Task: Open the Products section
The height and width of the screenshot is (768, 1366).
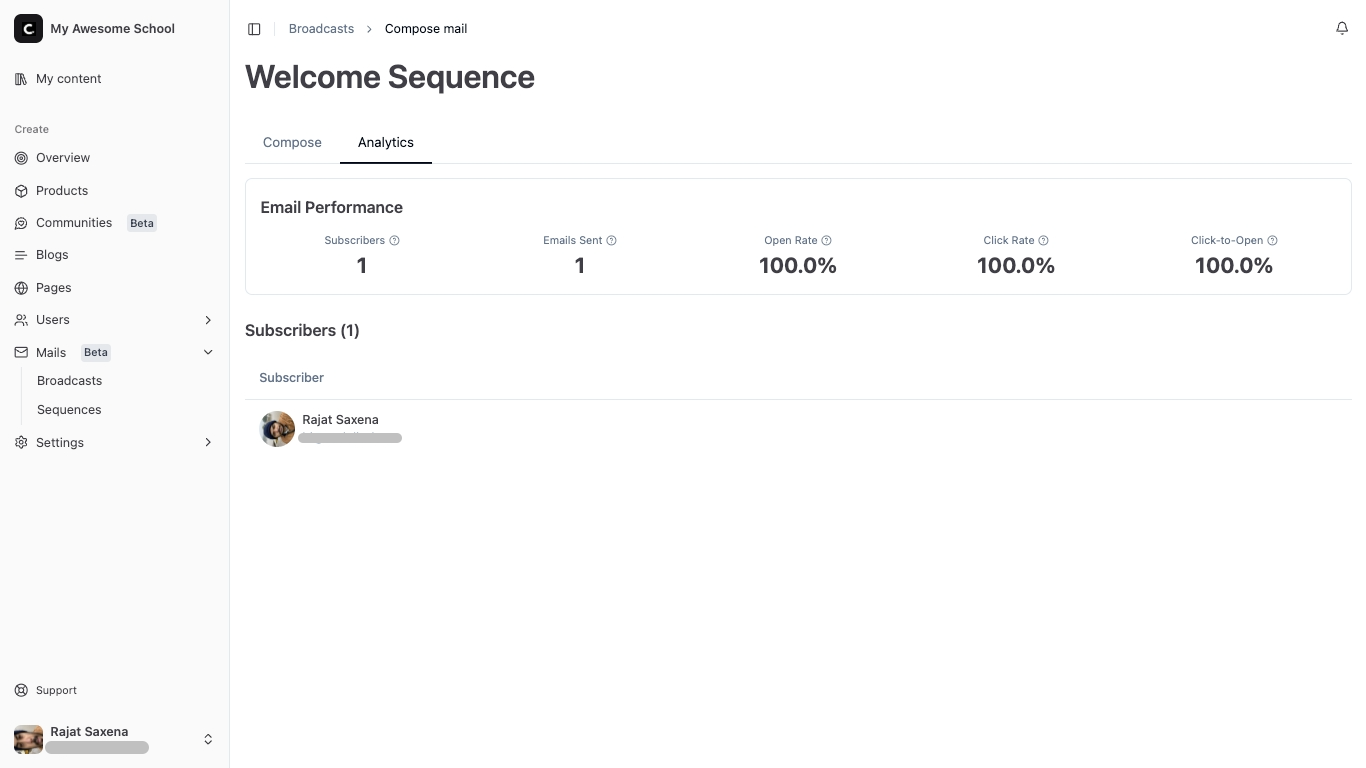Action: tap(61, 190)
